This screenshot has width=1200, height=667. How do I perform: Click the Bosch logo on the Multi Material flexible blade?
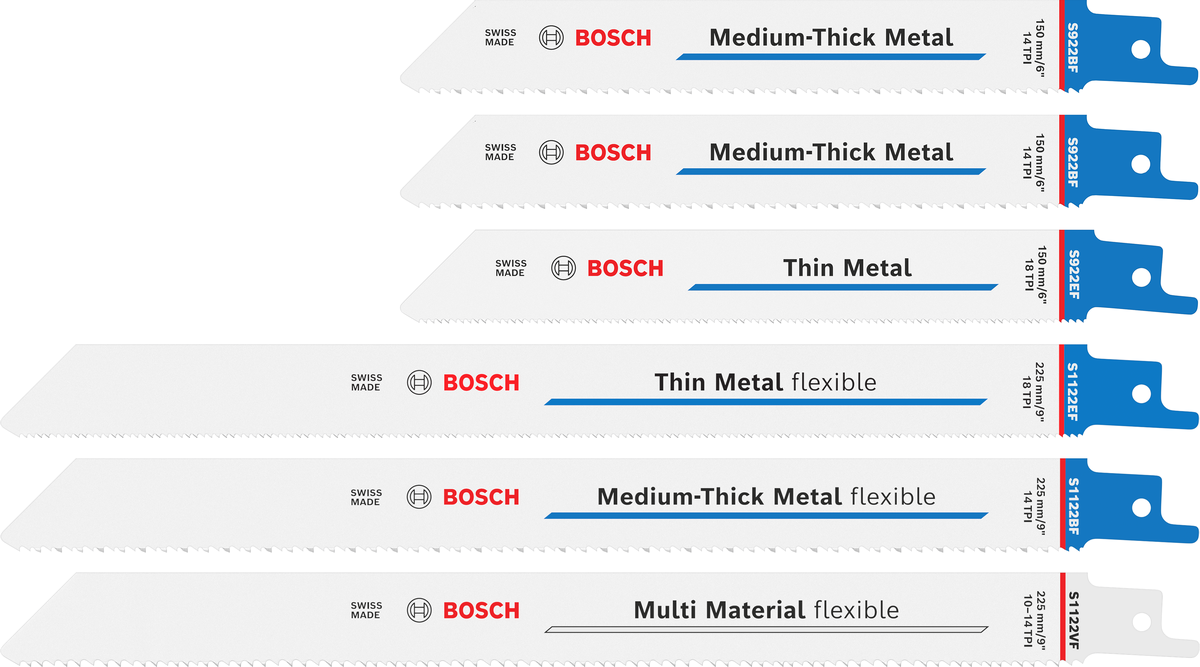tap(463, 610)
